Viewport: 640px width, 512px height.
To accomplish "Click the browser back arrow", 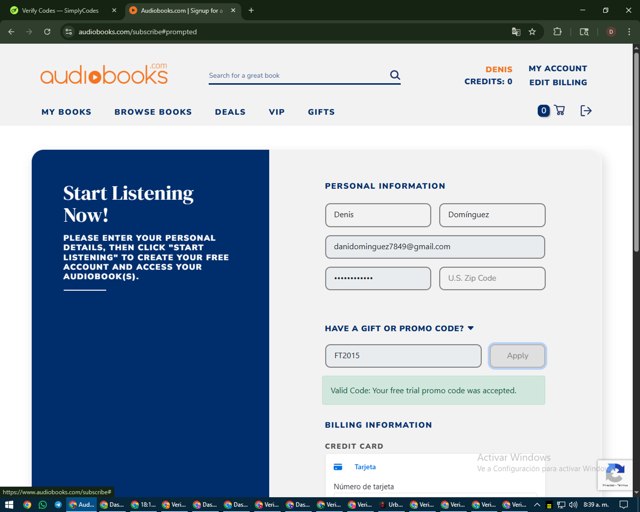I will click(11, 31).
